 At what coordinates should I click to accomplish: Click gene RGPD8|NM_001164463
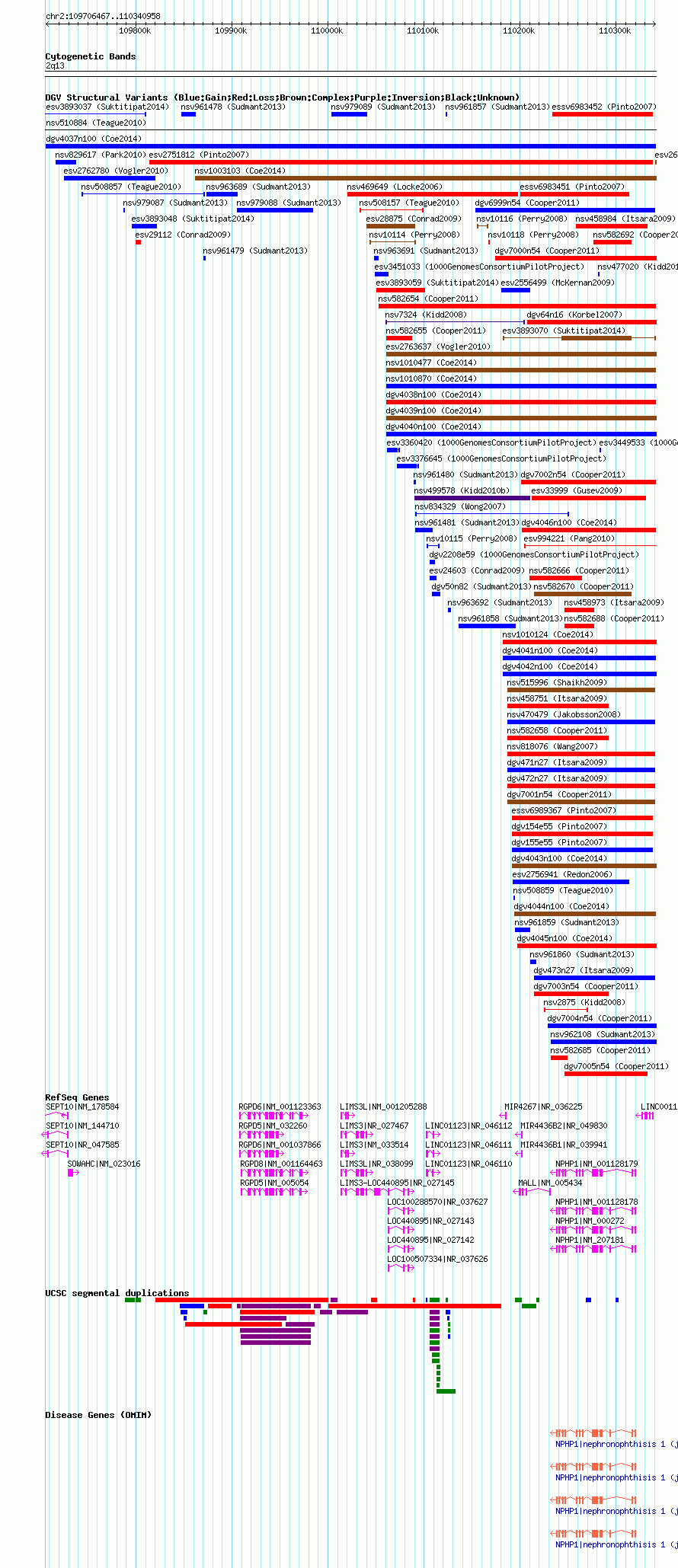pos(281,1164)
